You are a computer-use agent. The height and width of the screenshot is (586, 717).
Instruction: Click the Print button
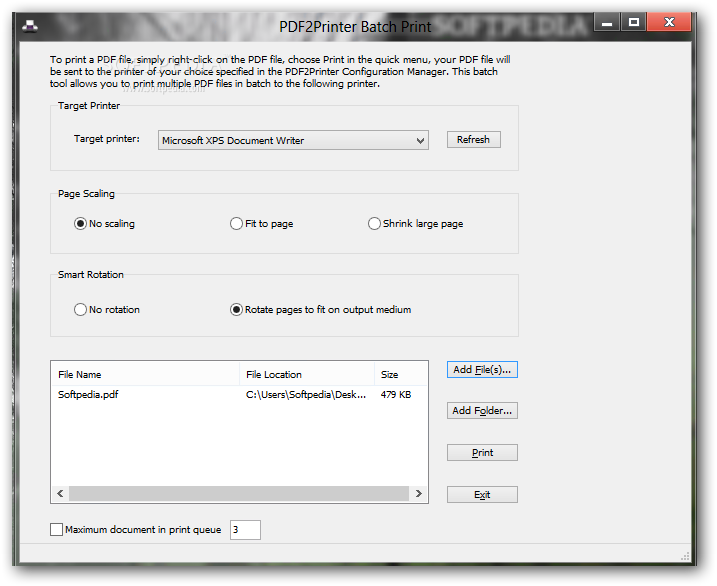482,453
